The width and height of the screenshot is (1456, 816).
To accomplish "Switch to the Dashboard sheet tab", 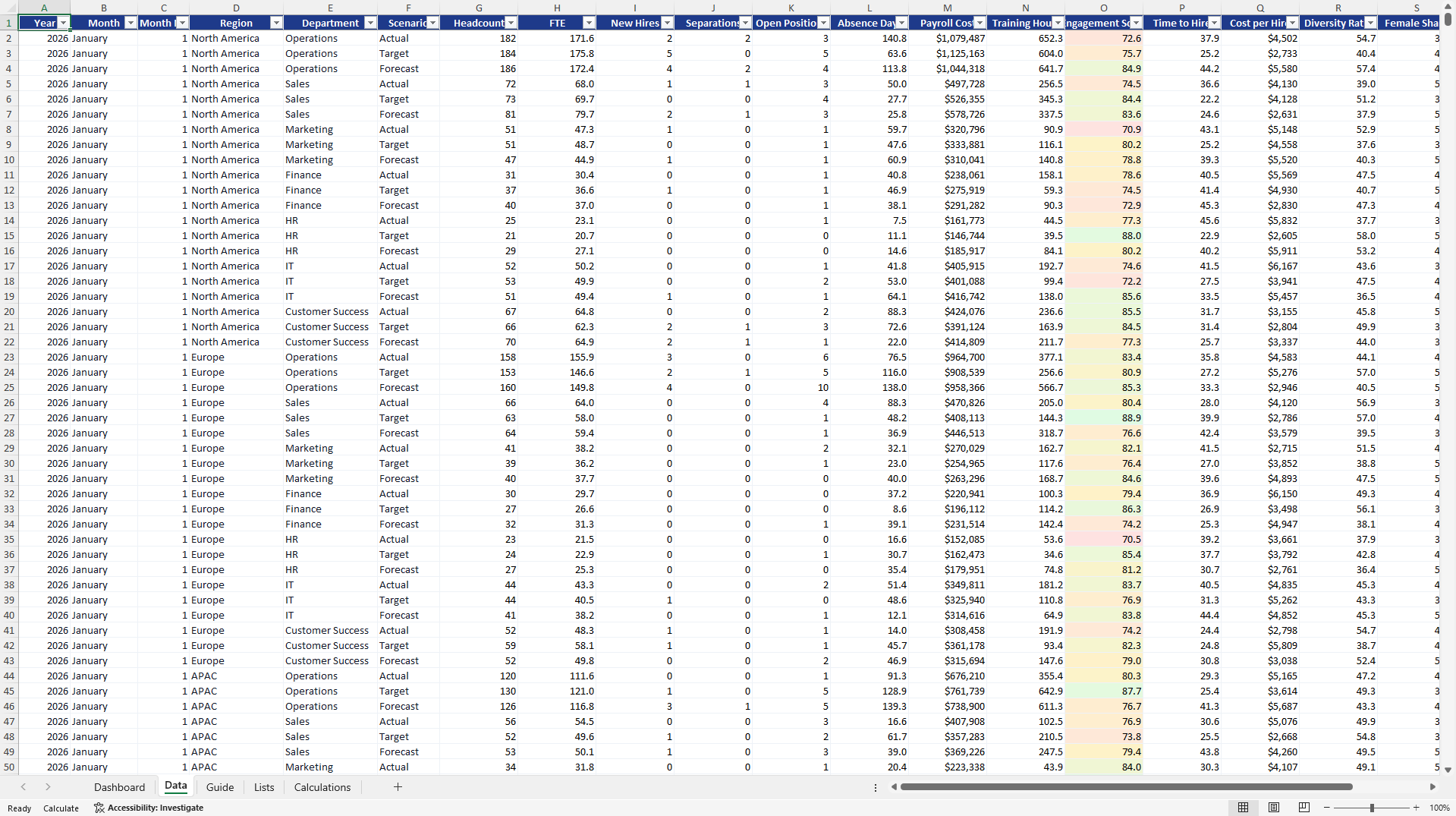I will (x=119, y=787).
